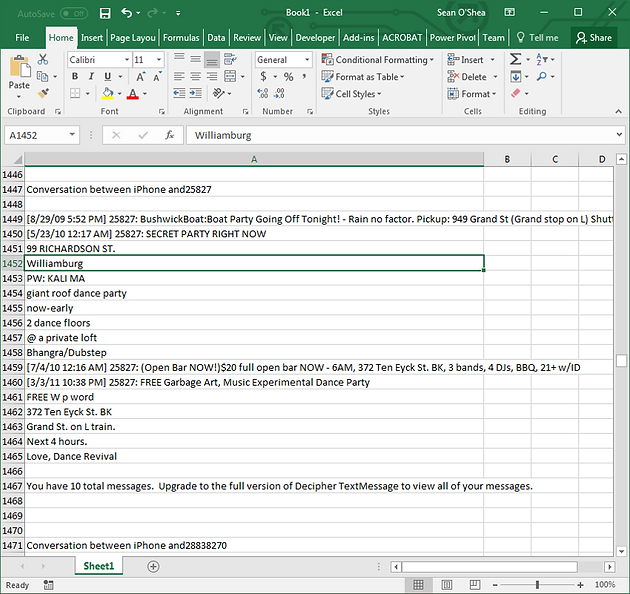Open the Conditional Formatting dropdown

378,59
